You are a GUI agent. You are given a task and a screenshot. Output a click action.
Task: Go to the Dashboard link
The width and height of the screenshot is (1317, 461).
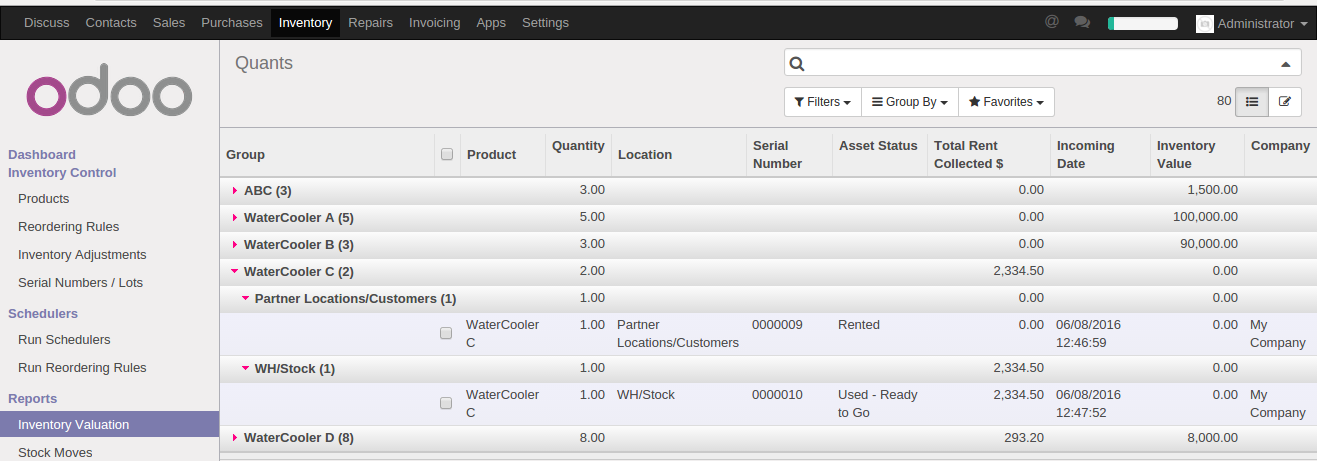42,154
